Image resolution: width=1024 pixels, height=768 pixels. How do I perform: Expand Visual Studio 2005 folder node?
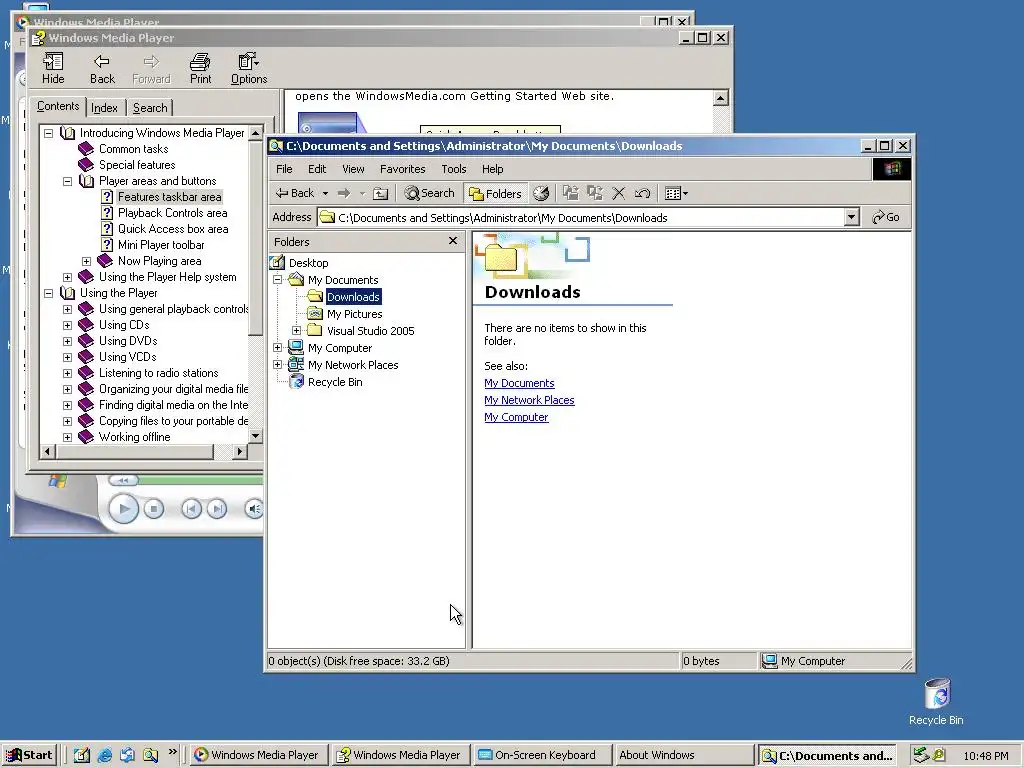tap(296, 330)
